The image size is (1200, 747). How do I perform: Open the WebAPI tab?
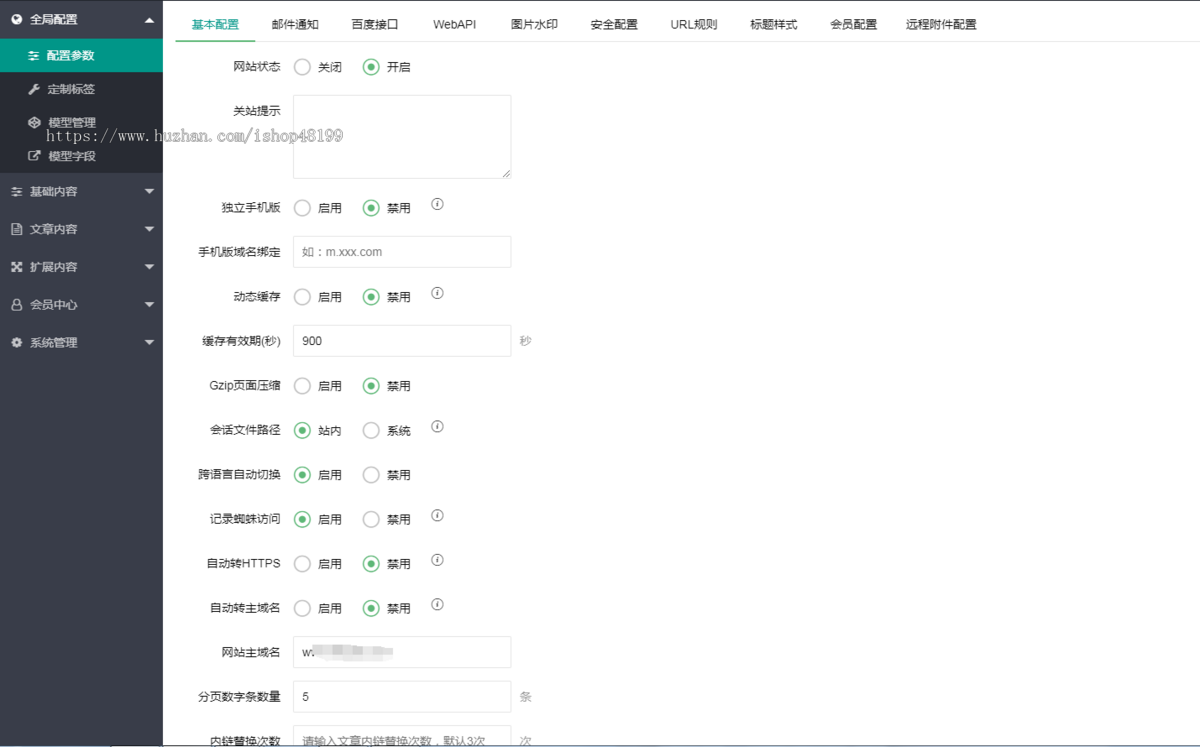(454, 24)
